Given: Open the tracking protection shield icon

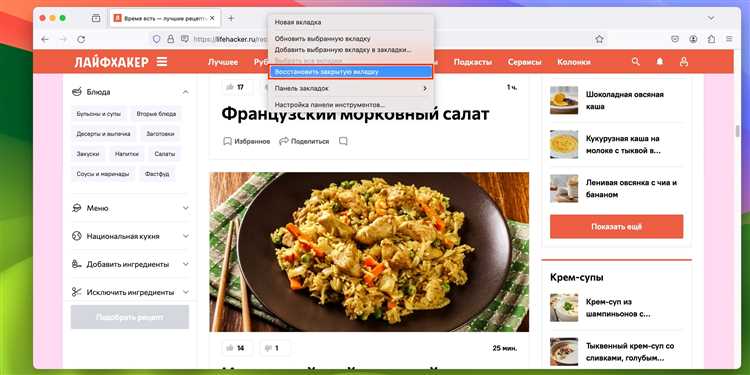Looking at the screenshot, I should tap(156, 39).
